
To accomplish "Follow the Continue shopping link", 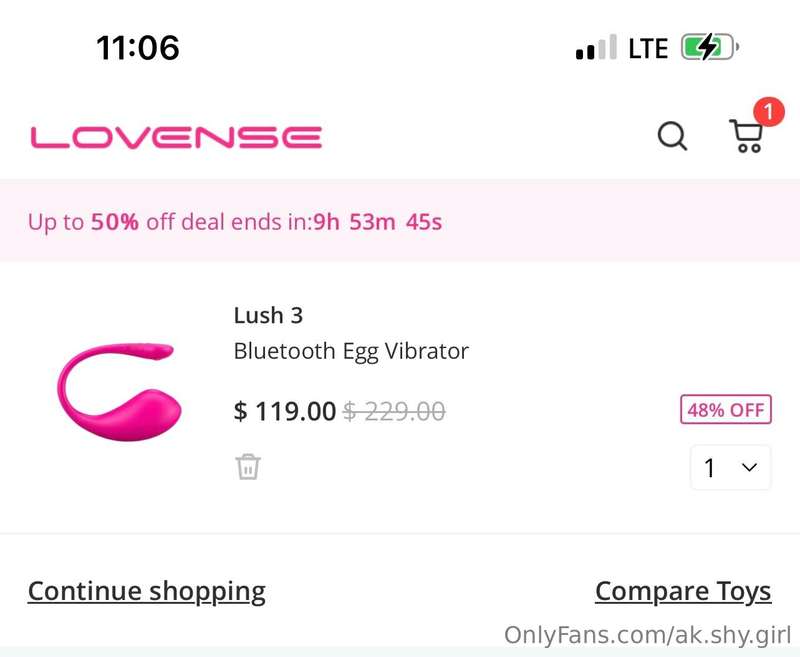I will pyautogui.click(x=146, y=592).
